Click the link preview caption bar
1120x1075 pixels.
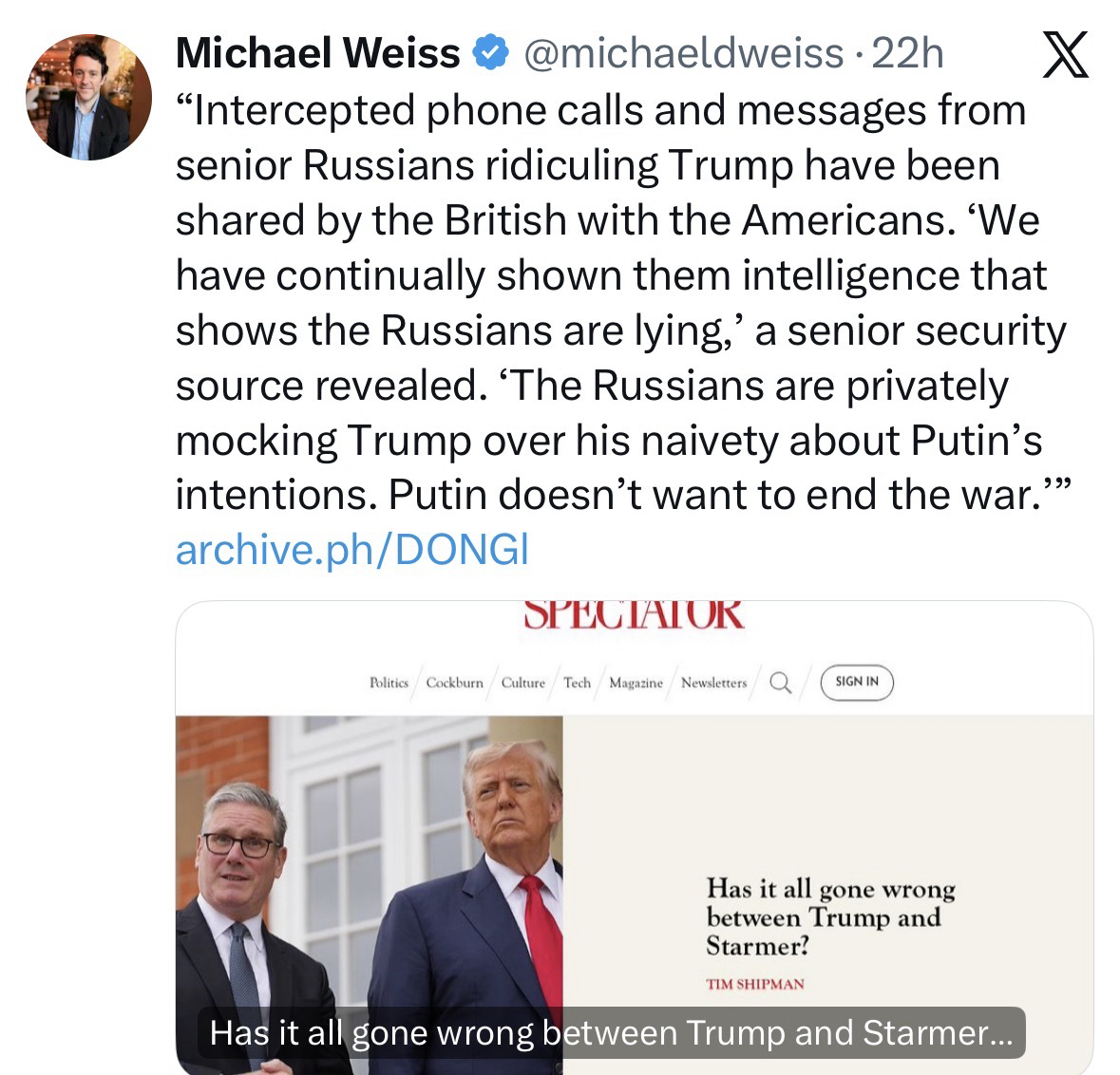pos(611,1032)
